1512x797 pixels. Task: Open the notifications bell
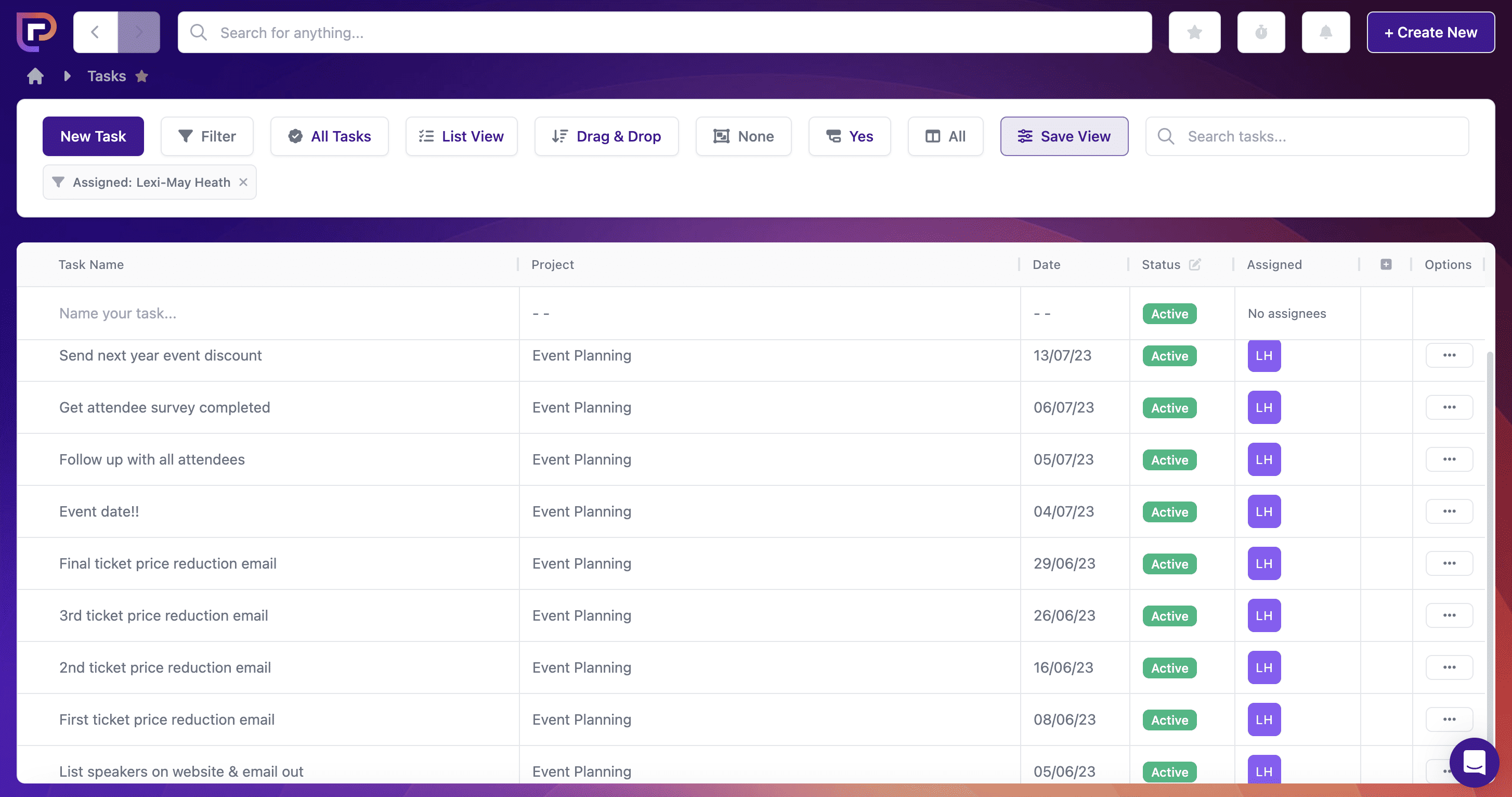pyautogui.click(x=1325, y=32)
